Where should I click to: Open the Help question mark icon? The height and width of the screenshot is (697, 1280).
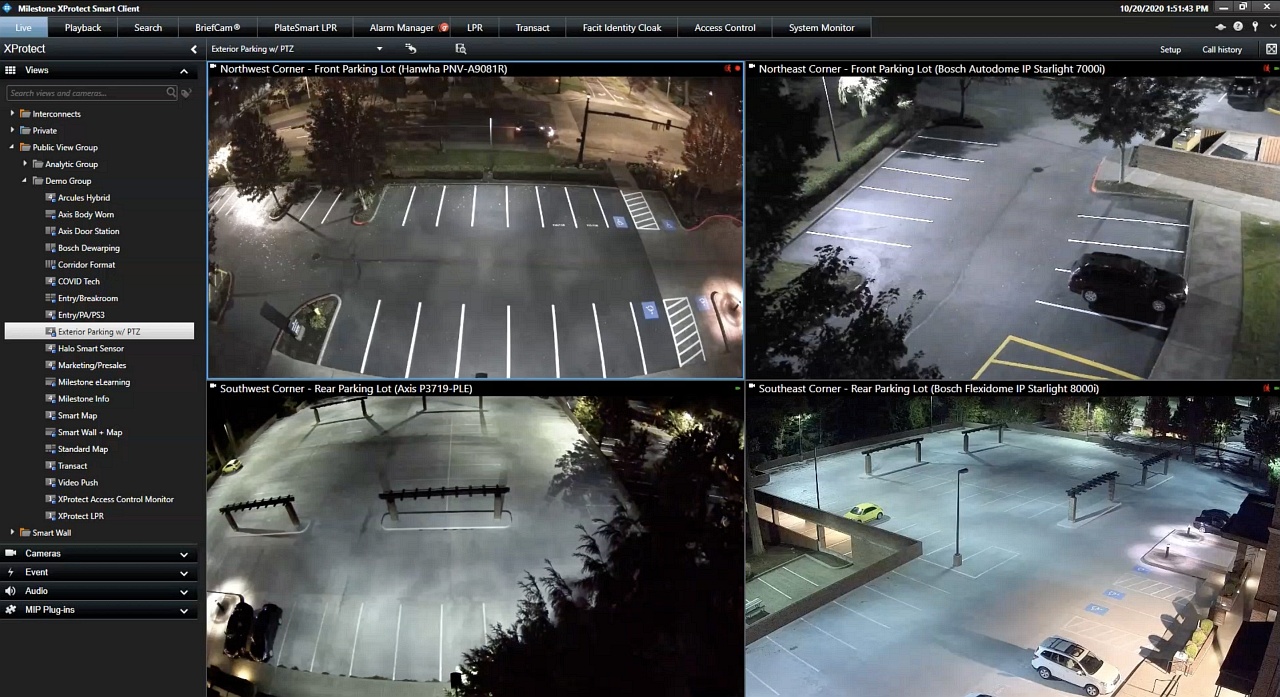click(1238, 27)
